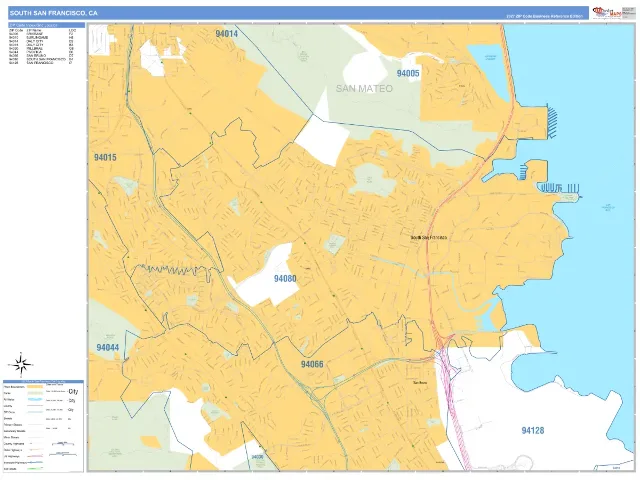Click the San Bruno city name on the map
The height and width of the screenshot is (480, 640).
(420, 382)
